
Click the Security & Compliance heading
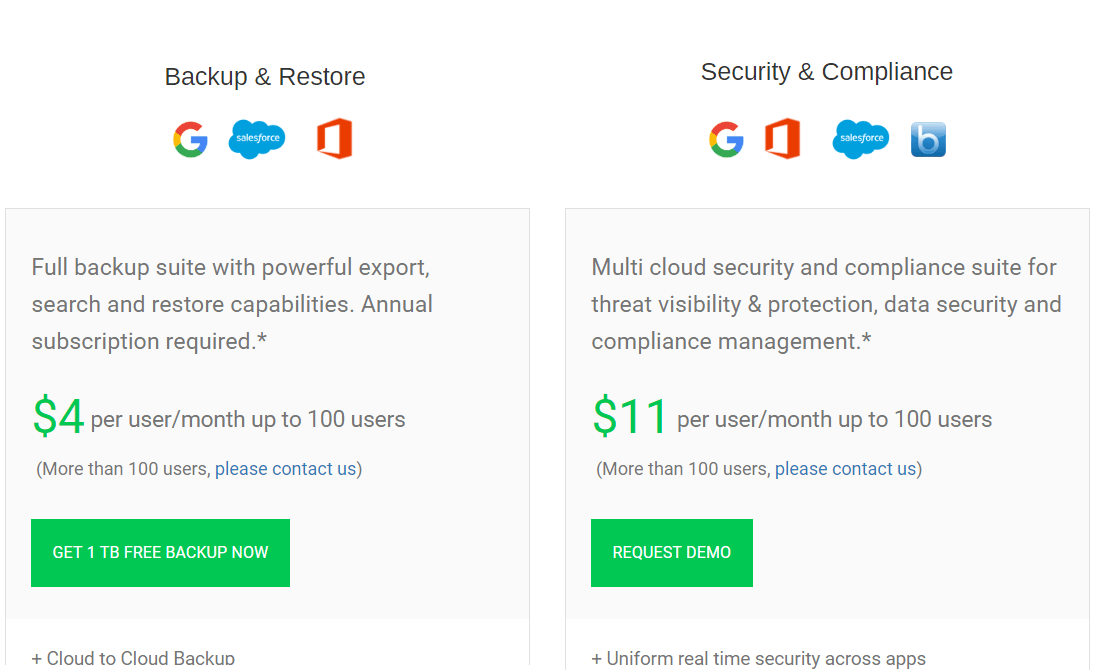click(x=826, y=71)
